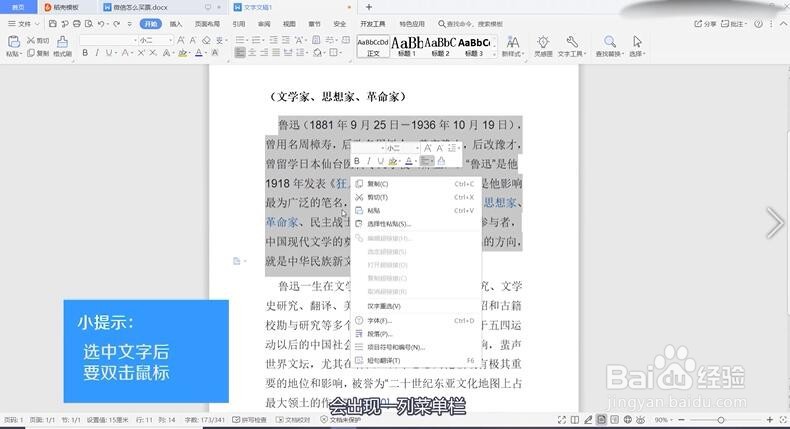This screenshot has height=429, width=790.
Task: Collapse the ribbon with the up chevron
Action: click(783, 24)
